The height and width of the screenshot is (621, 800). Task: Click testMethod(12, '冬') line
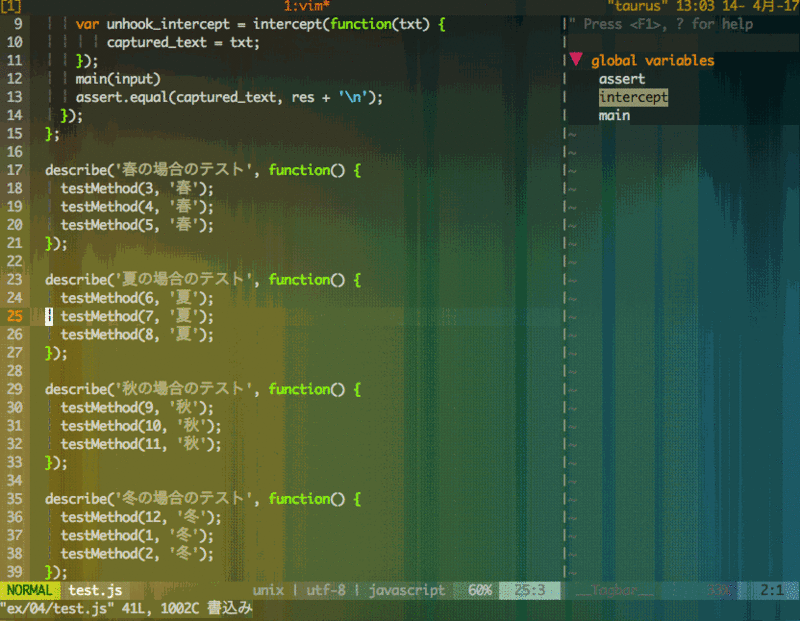(x=141, y=517)
